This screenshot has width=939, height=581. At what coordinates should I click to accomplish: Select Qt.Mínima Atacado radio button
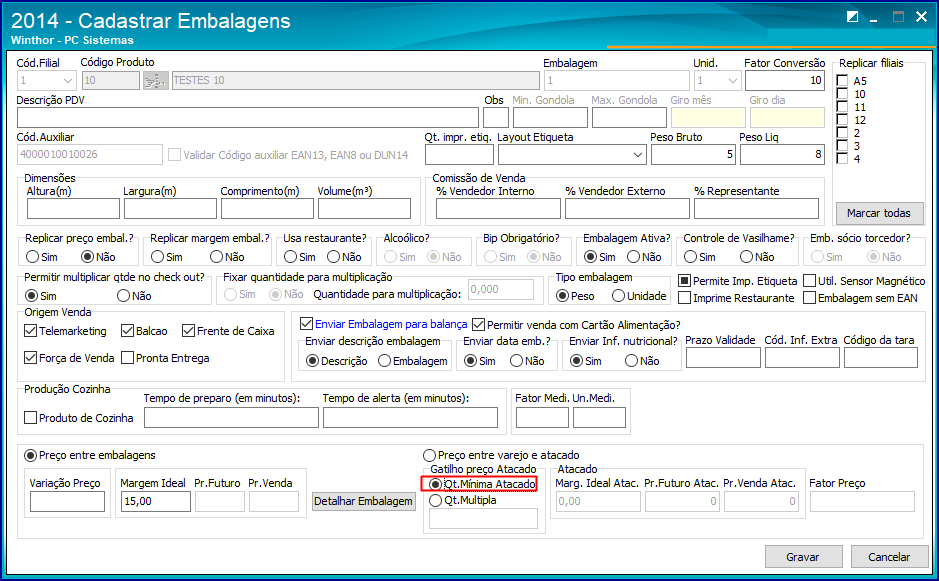[435, 484]
